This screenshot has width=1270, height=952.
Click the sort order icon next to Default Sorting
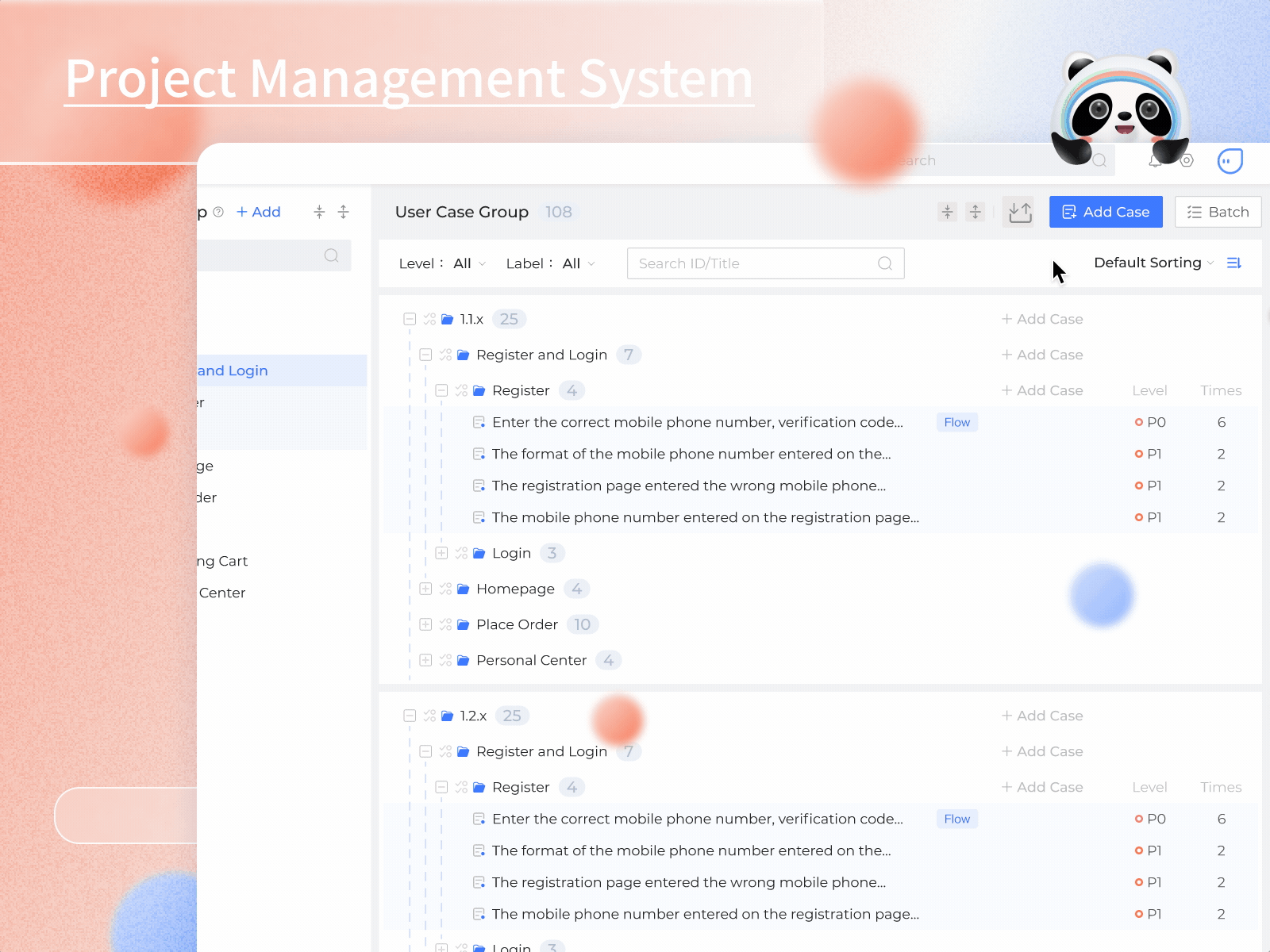[x=1233, y=263]
